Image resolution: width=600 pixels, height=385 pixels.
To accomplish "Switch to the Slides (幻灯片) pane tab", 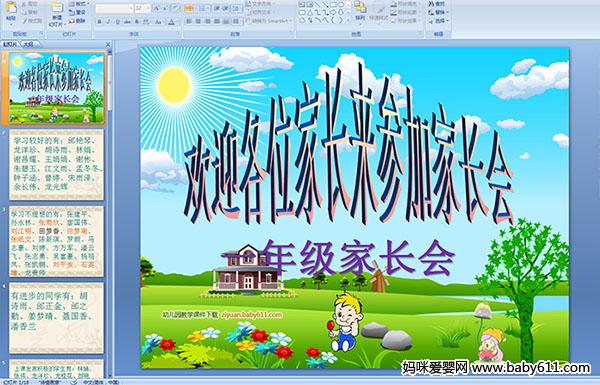I will (10, 44).
